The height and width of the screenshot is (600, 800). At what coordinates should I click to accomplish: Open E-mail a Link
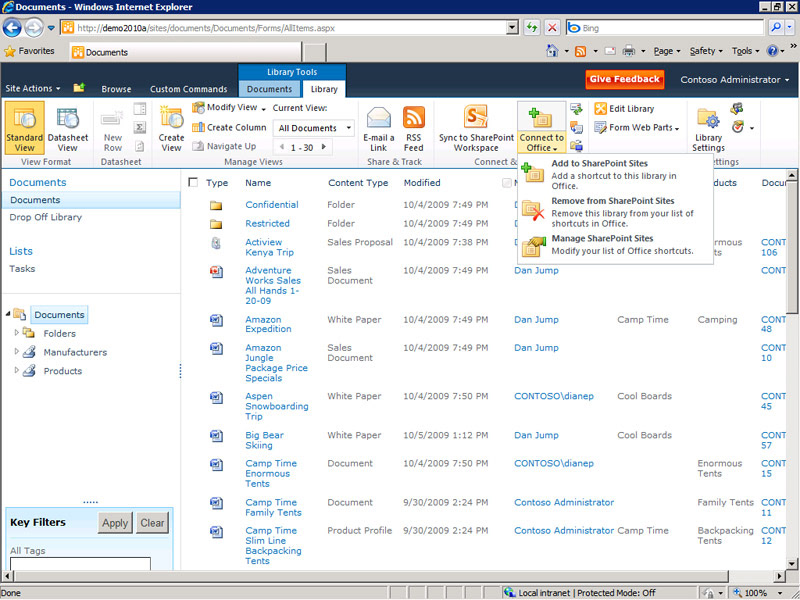tap(378, 128)
